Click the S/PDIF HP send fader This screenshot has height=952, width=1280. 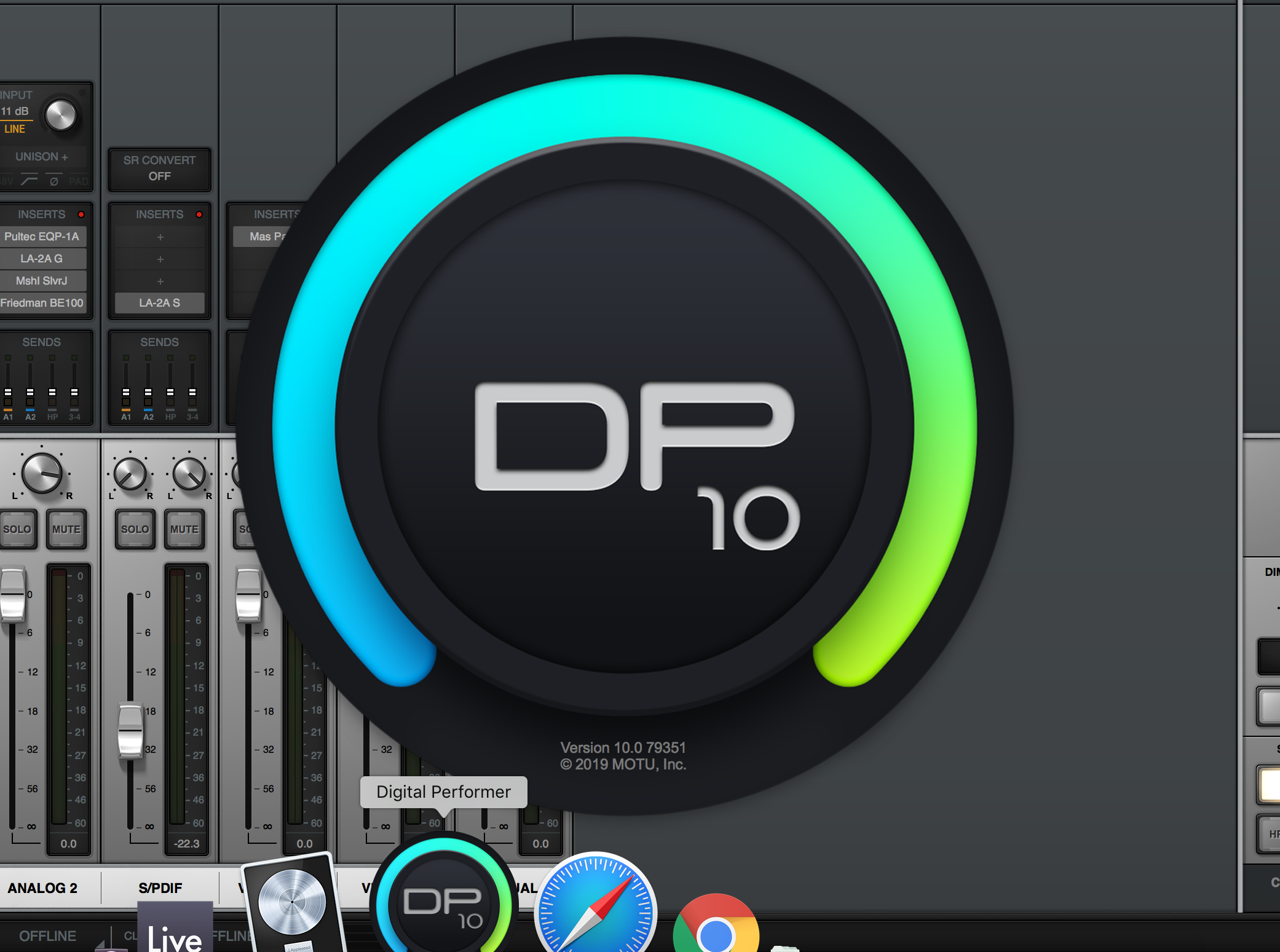tap(170, 392)
